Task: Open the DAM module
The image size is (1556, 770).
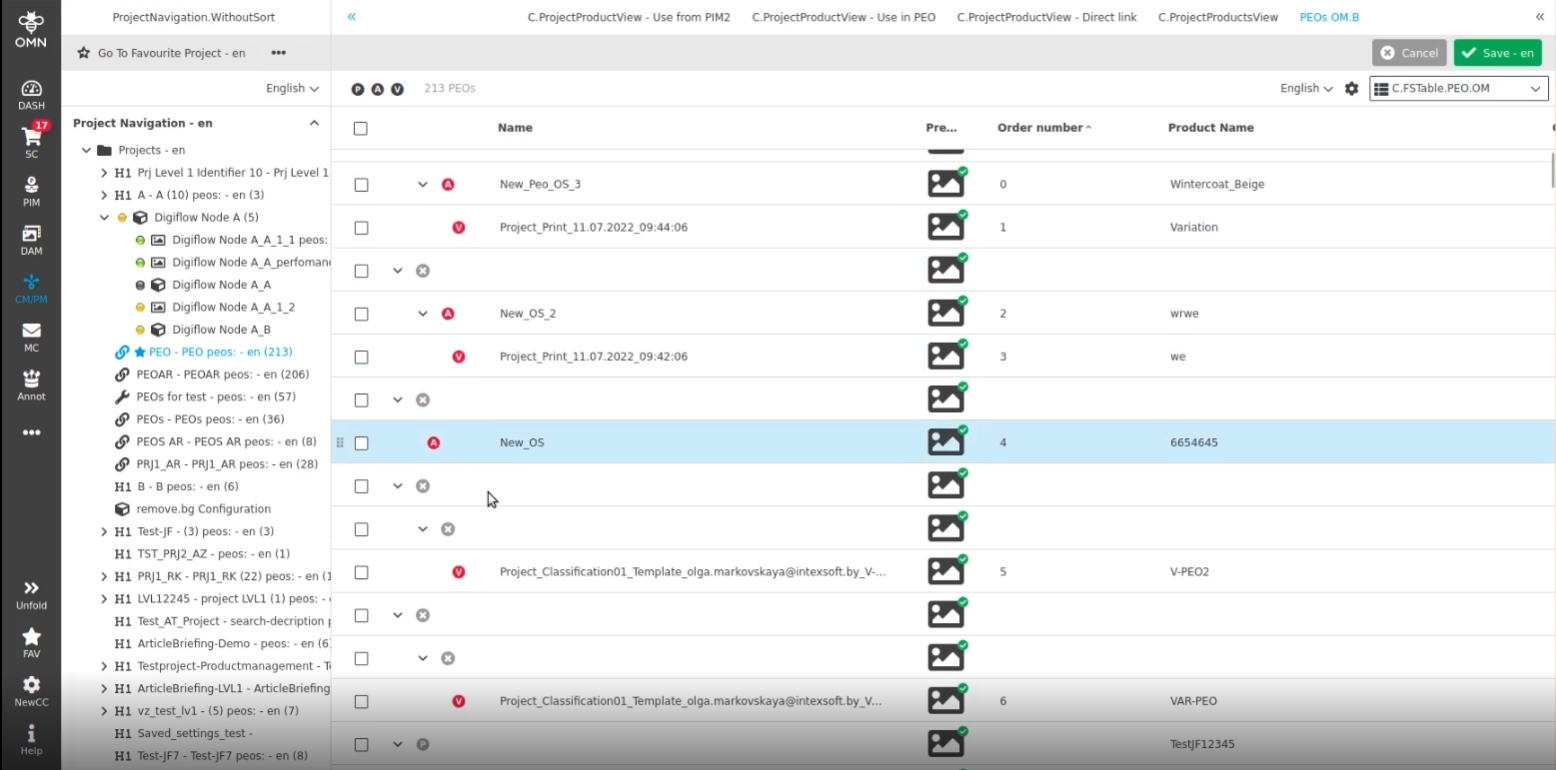Action: [x=31, y=240]
